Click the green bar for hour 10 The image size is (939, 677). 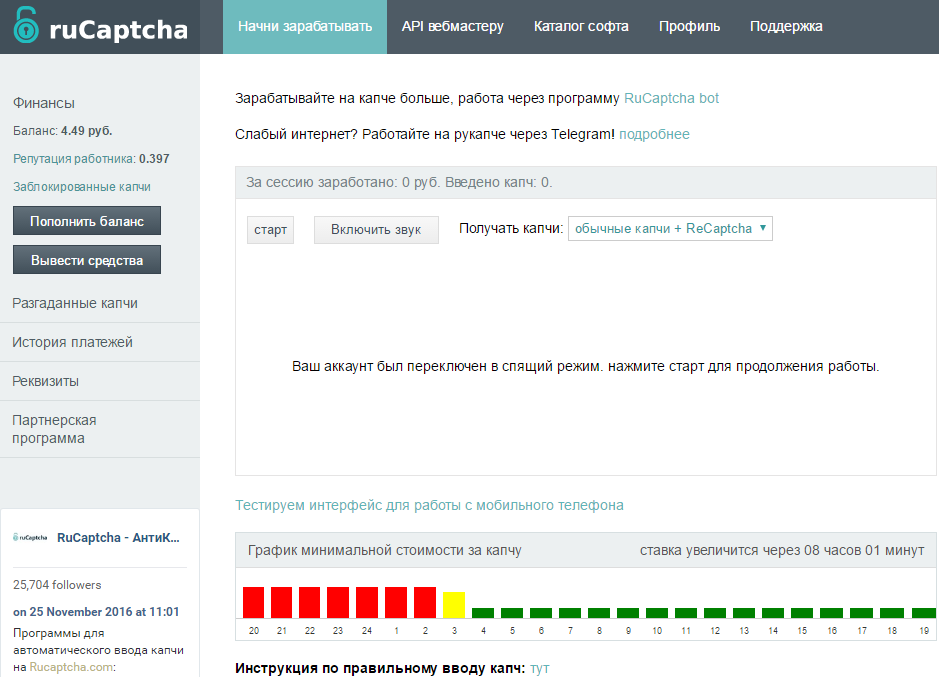[657, 613]
